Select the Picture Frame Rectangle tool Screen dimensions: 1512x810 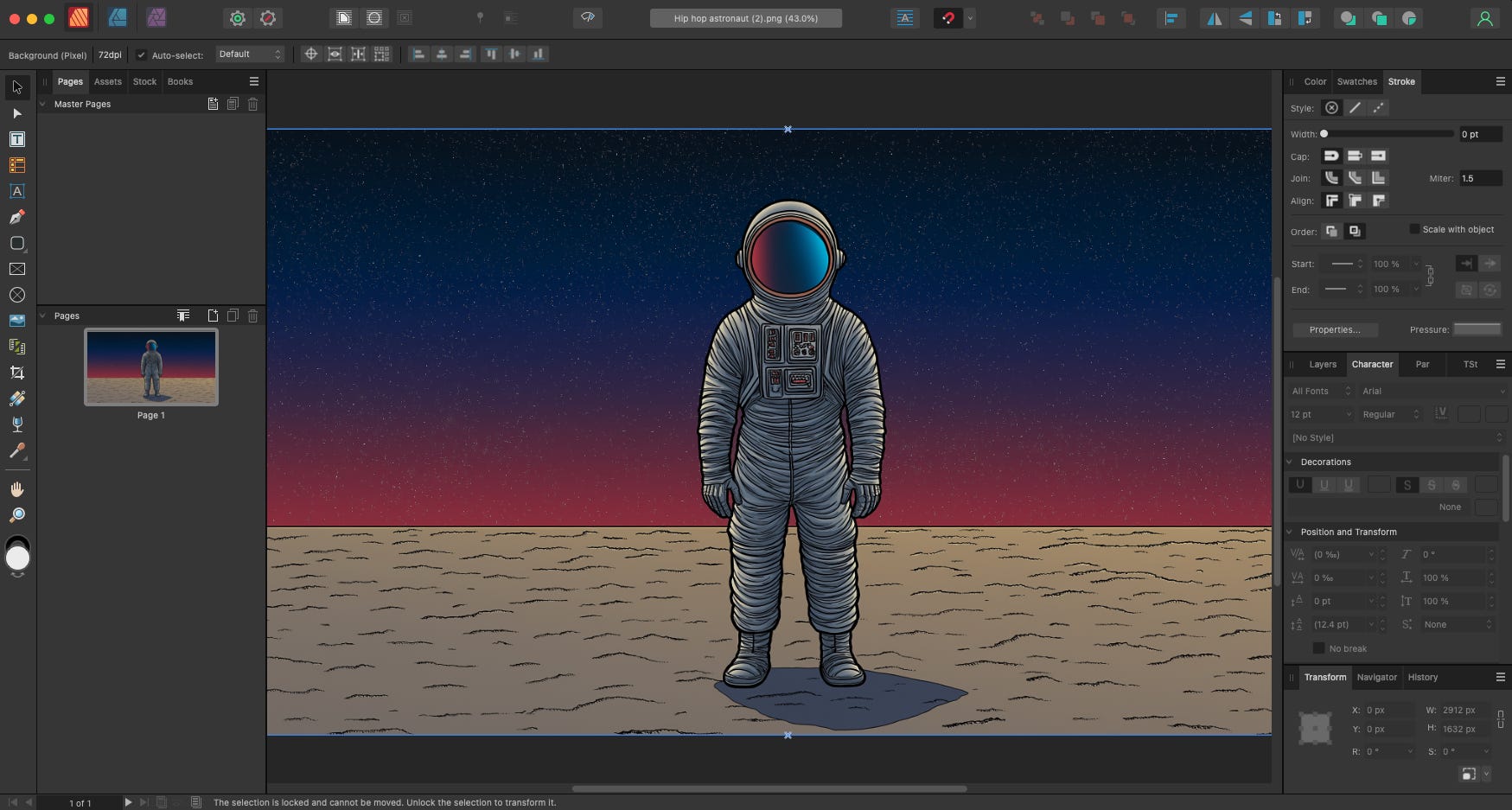coord(17,269)
